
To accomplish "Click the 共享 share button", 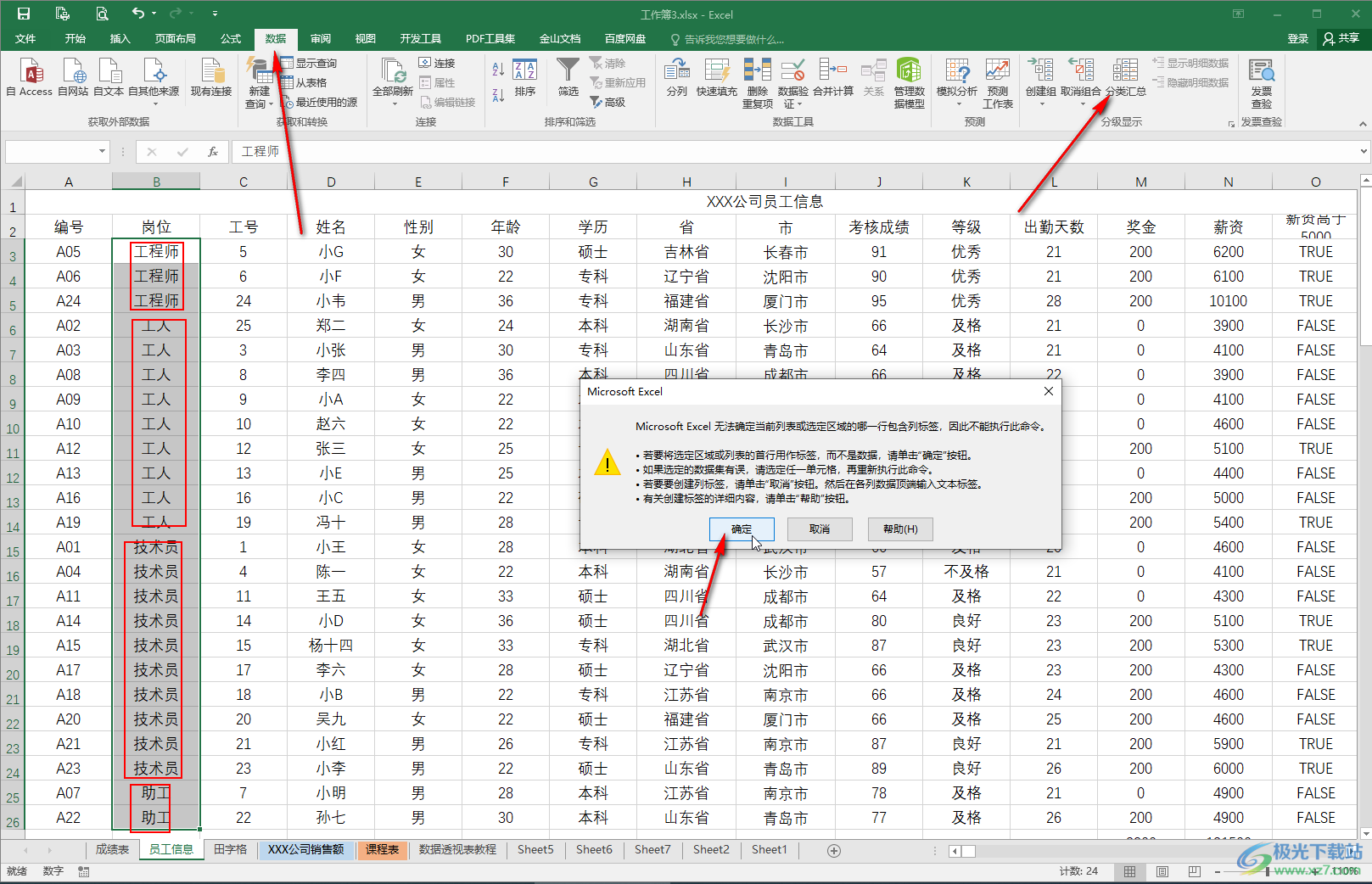I will (x=1341, y=39).
